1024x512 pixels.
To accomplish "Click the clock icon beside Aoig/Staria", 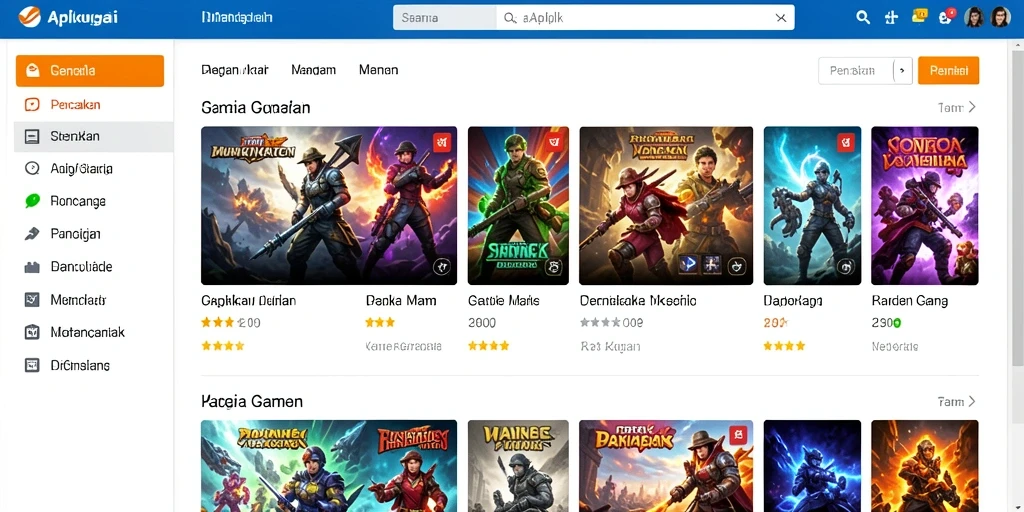I will [31, 168].
